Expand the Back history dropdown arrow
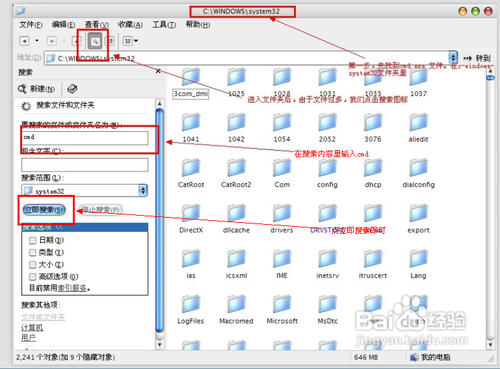The width and height of the screenshot is (500, 369). coord(37,41)
